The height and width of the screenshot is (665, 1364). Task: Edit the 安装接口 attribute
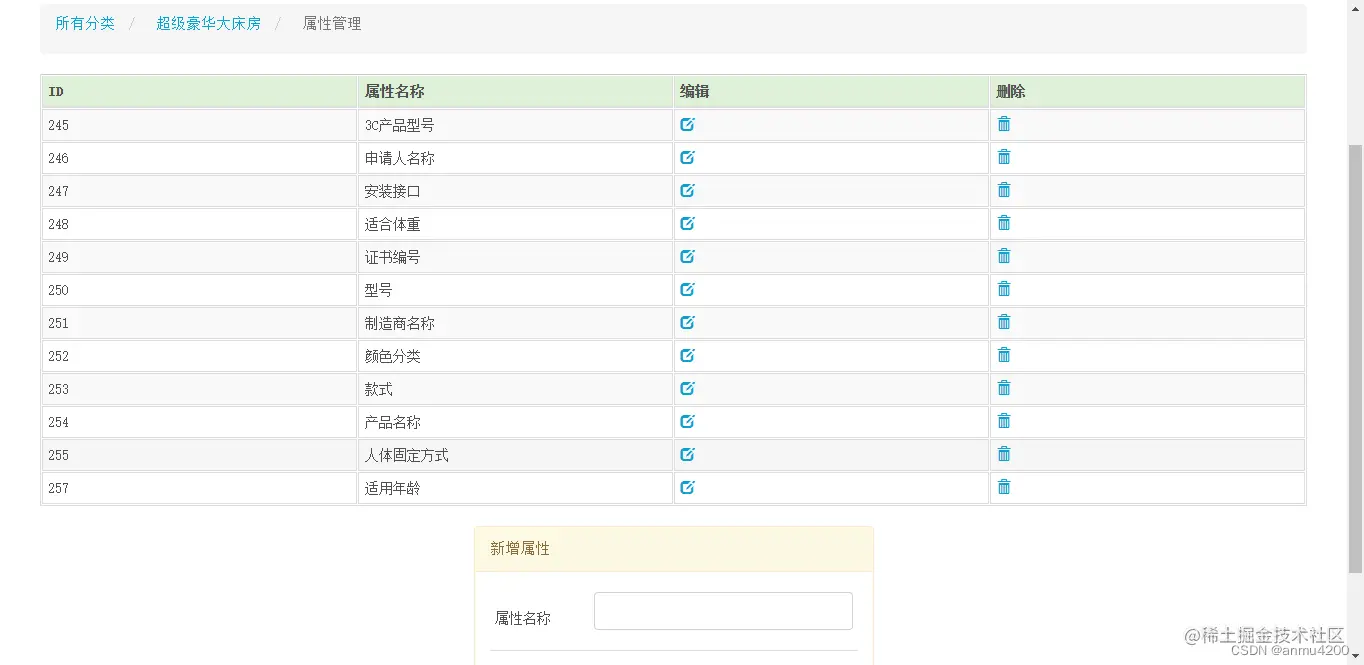687,190
